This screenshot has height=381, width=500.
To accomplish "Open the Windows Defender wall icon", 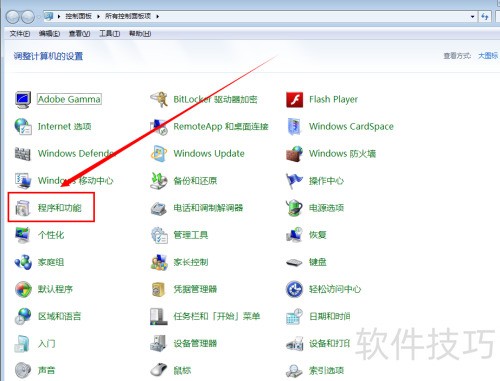I will (x=23, y=154).
